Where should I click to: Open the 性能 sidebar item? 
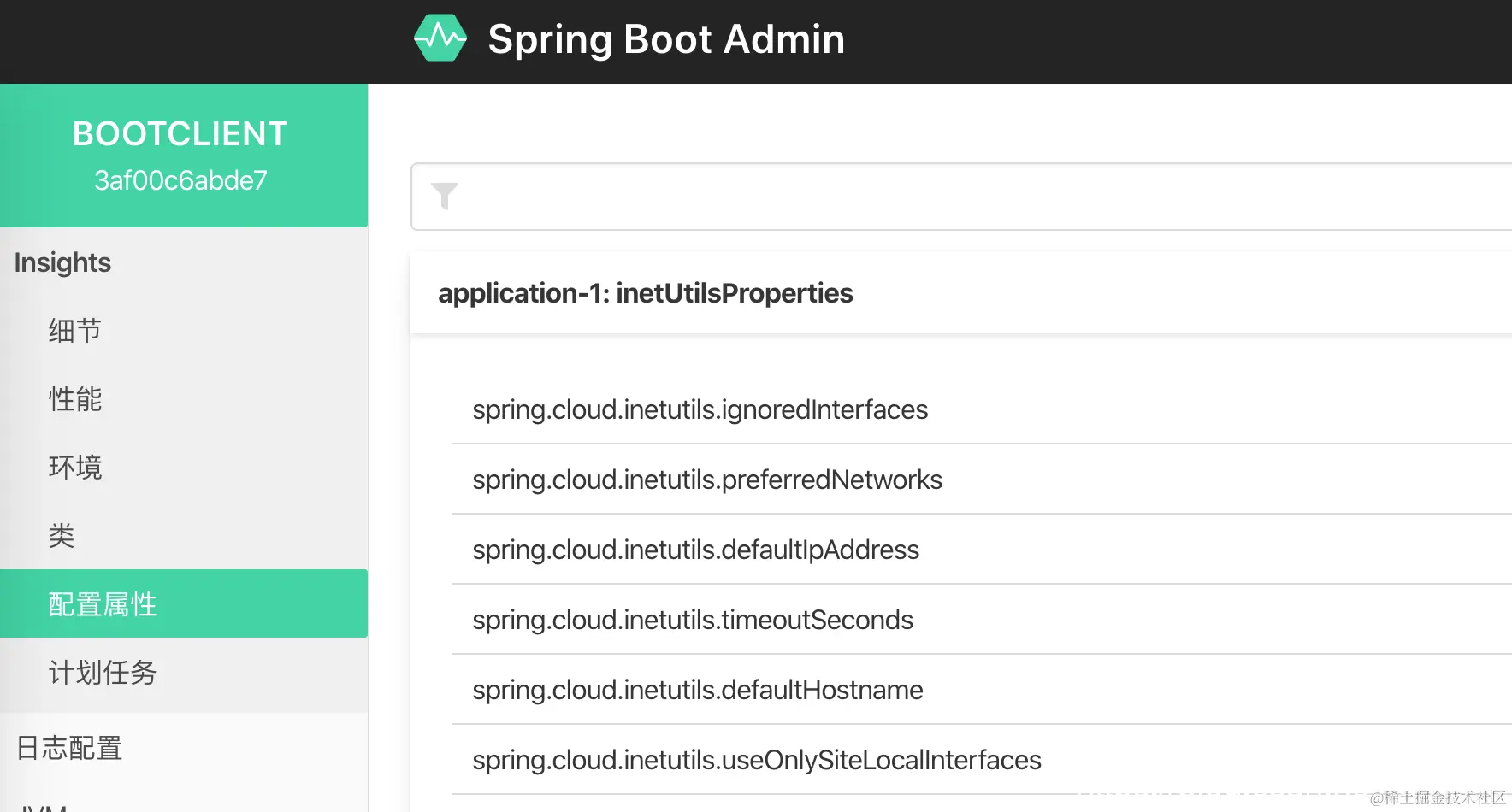(184, 399)
